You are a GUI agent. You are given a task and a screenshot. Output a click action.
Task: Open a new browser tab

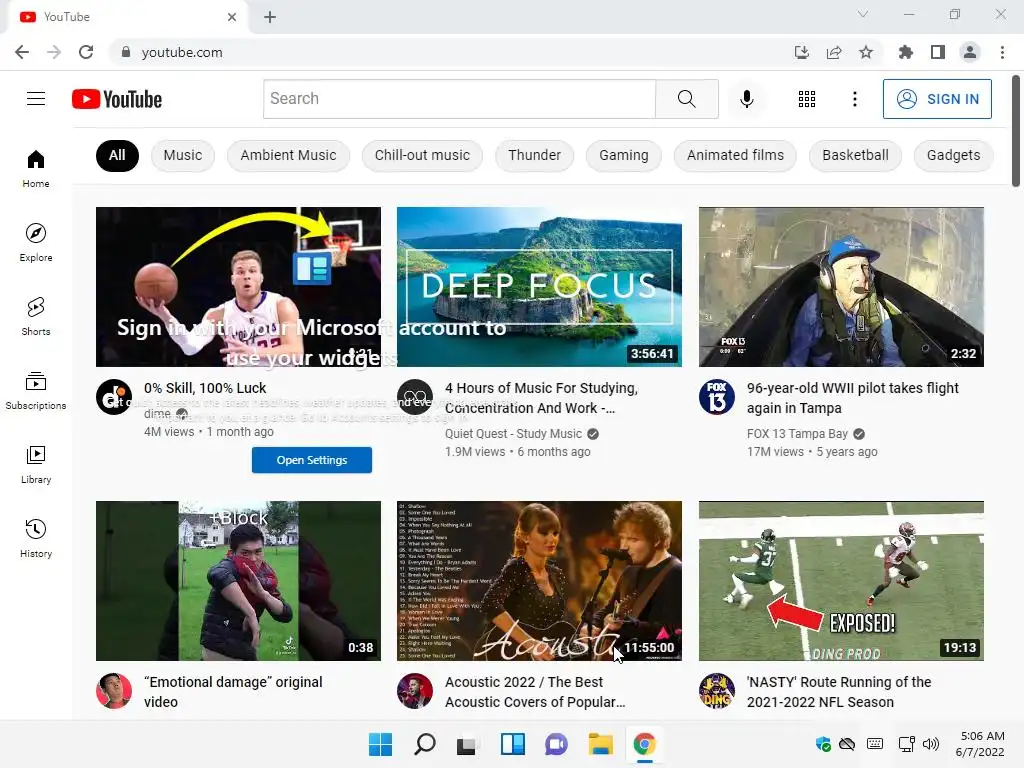[270, 17]
